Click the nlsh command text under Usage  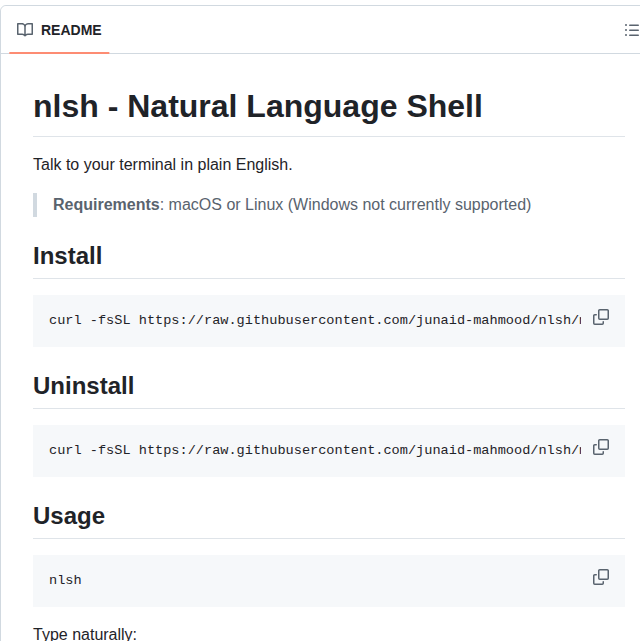point(65,580)
